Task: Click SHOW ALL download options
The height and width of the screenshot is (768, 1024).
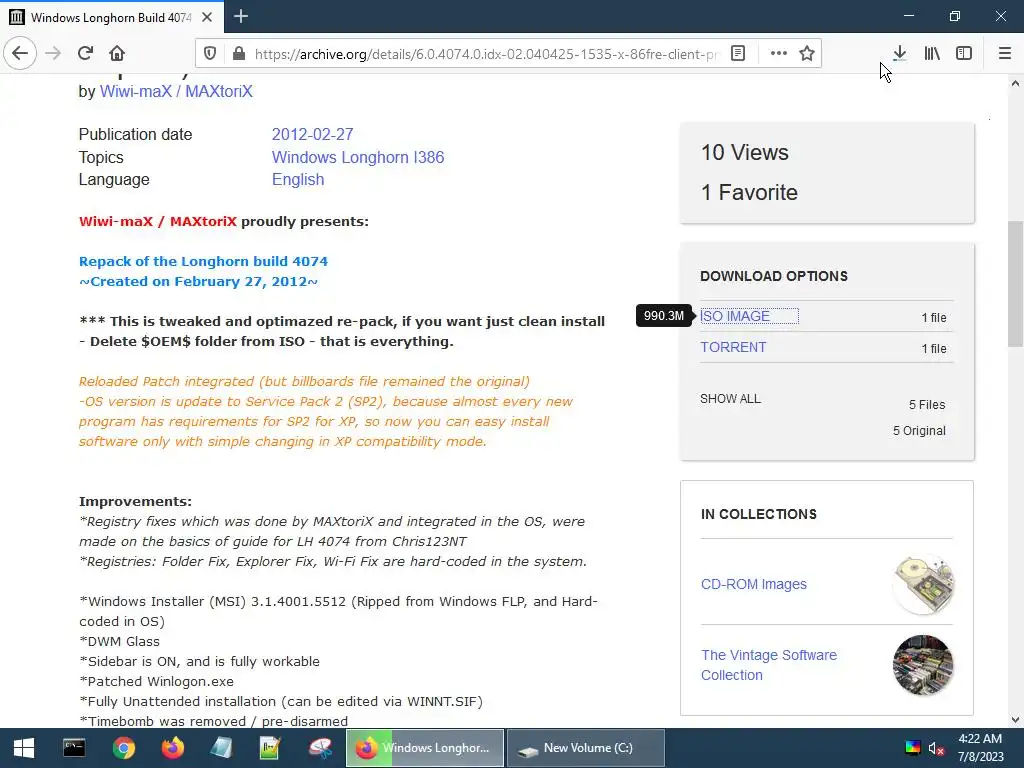Action: point(730,398)
